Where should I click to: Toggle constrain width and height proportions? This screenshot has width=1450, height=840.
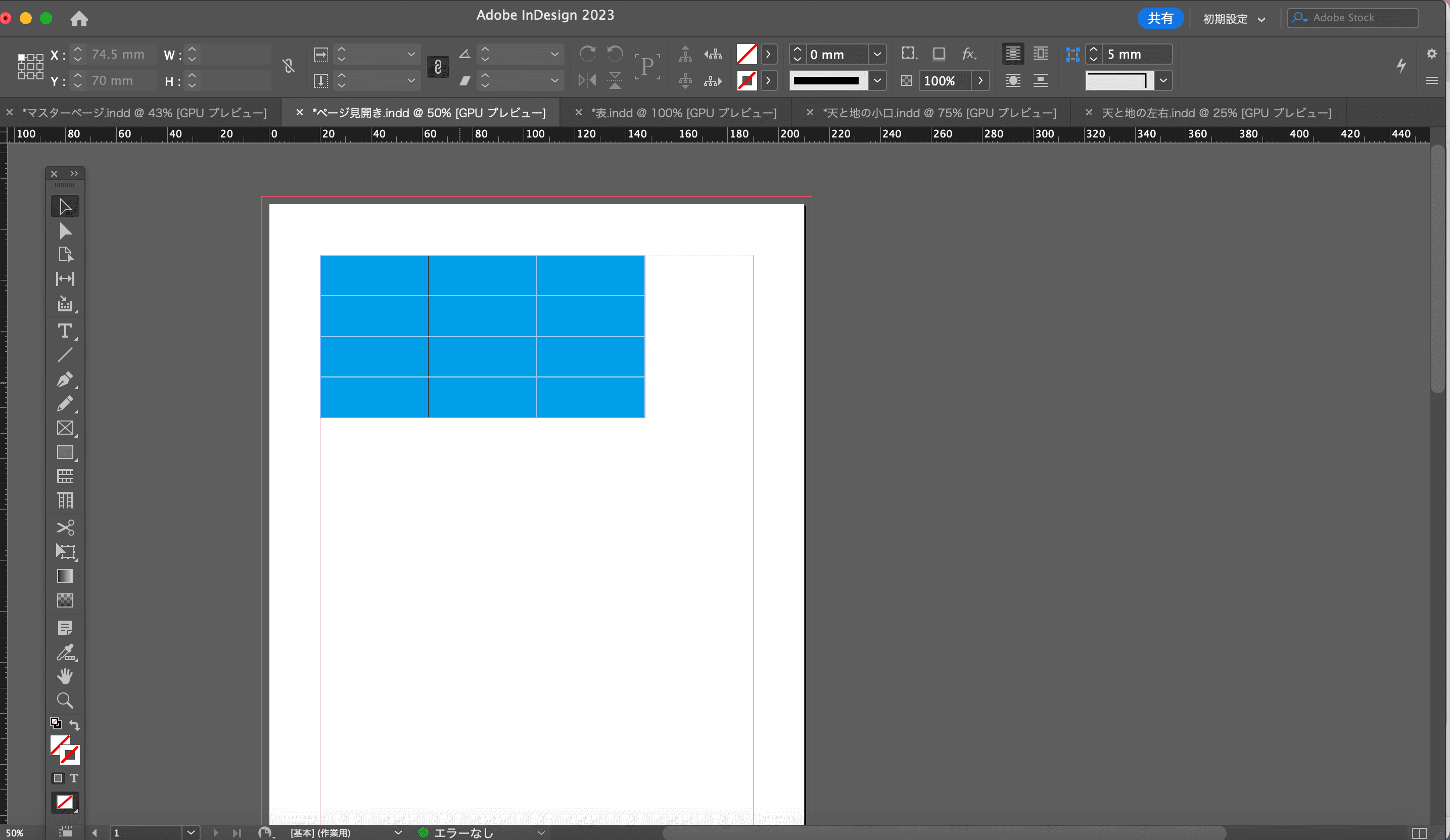[x=288, y=66]
